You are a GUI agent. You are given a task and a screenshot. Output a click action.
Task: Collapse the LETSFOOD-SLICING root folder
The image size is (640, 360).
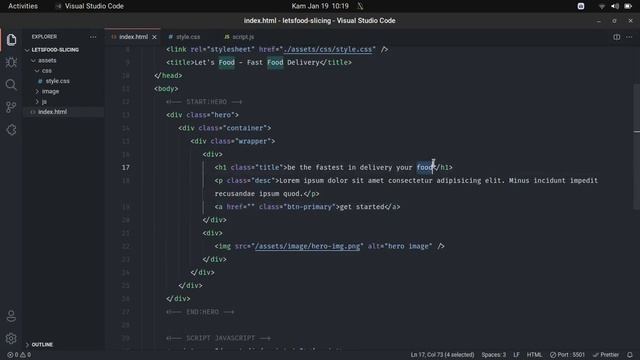click(x=55, y=50)
